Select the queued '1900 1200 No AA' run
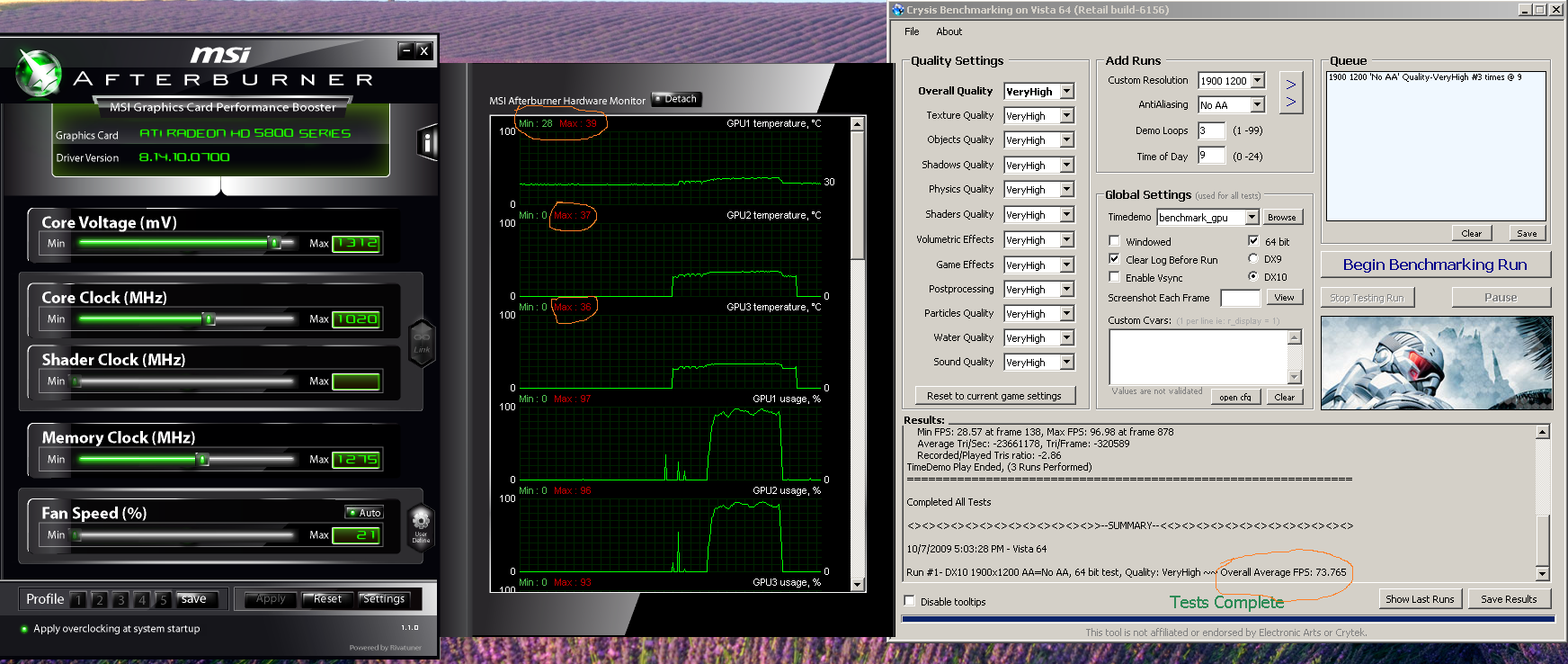This screenshot has height=664, width=1568. point(1425,77)
